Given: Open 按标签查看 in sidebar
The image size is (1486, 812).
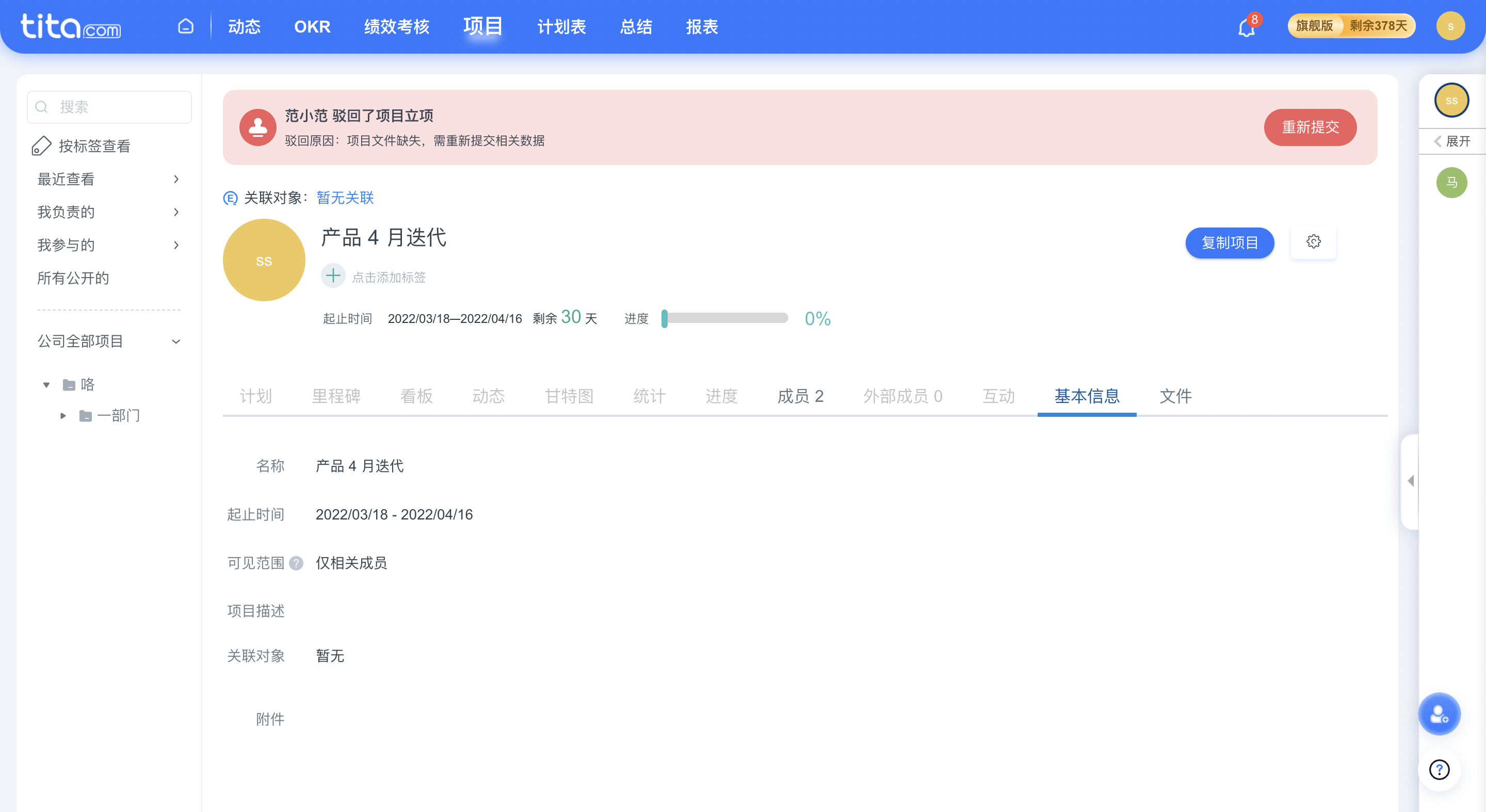Looking at the screenshot, I should [94, 147].
